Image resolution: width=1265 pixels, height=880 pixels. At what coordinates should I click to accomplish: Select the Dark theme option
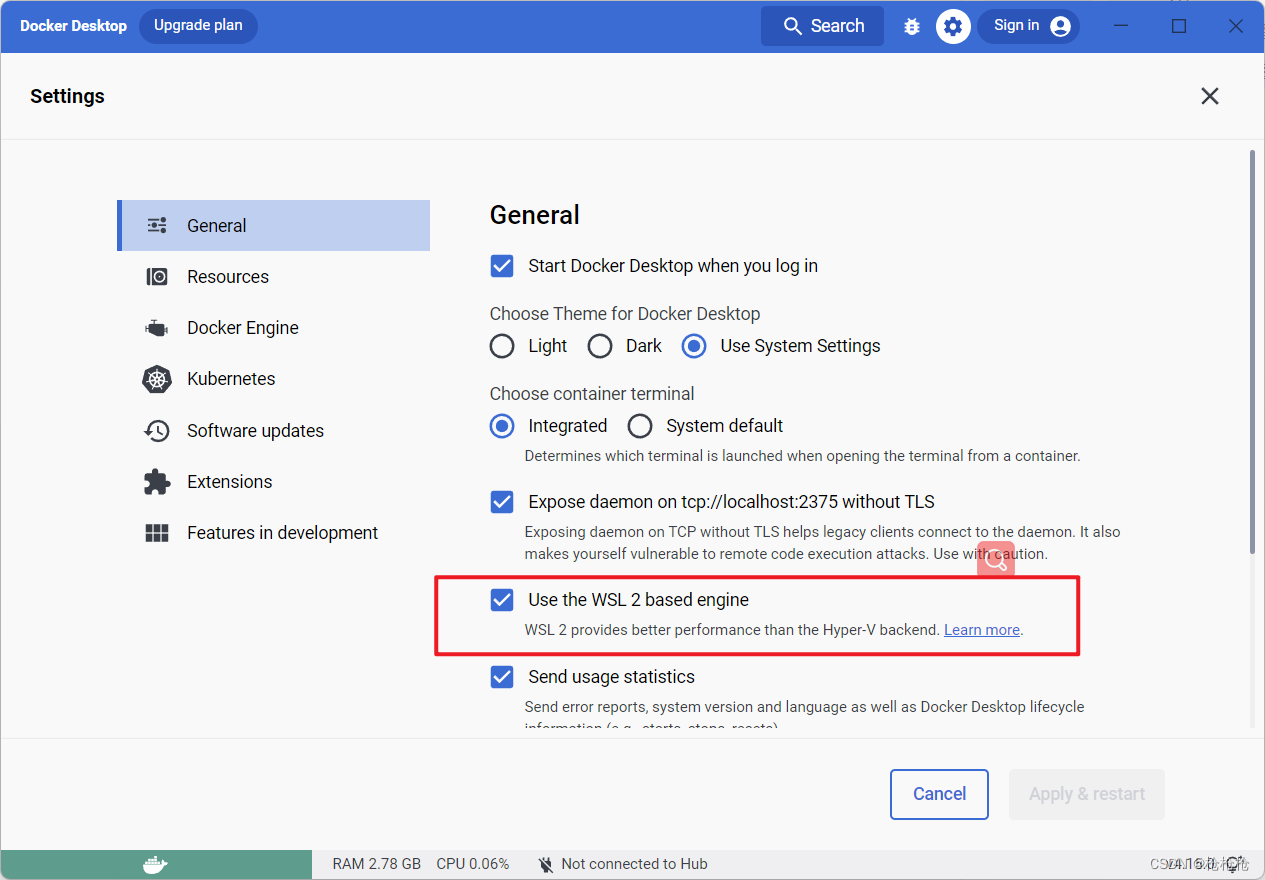(x=600, y=345)
